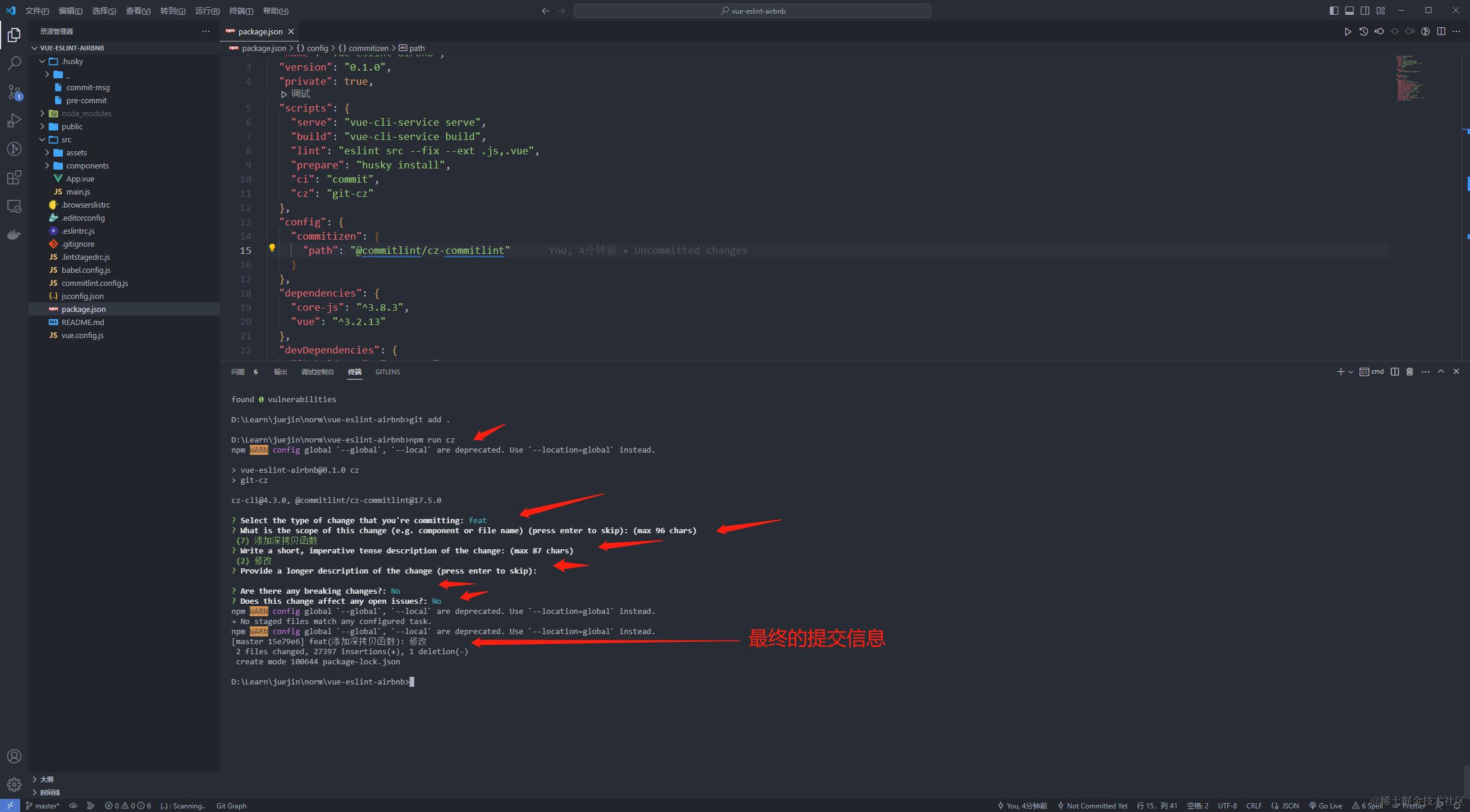
Task: Split the terminal panel
Action: pos(1395,372)
